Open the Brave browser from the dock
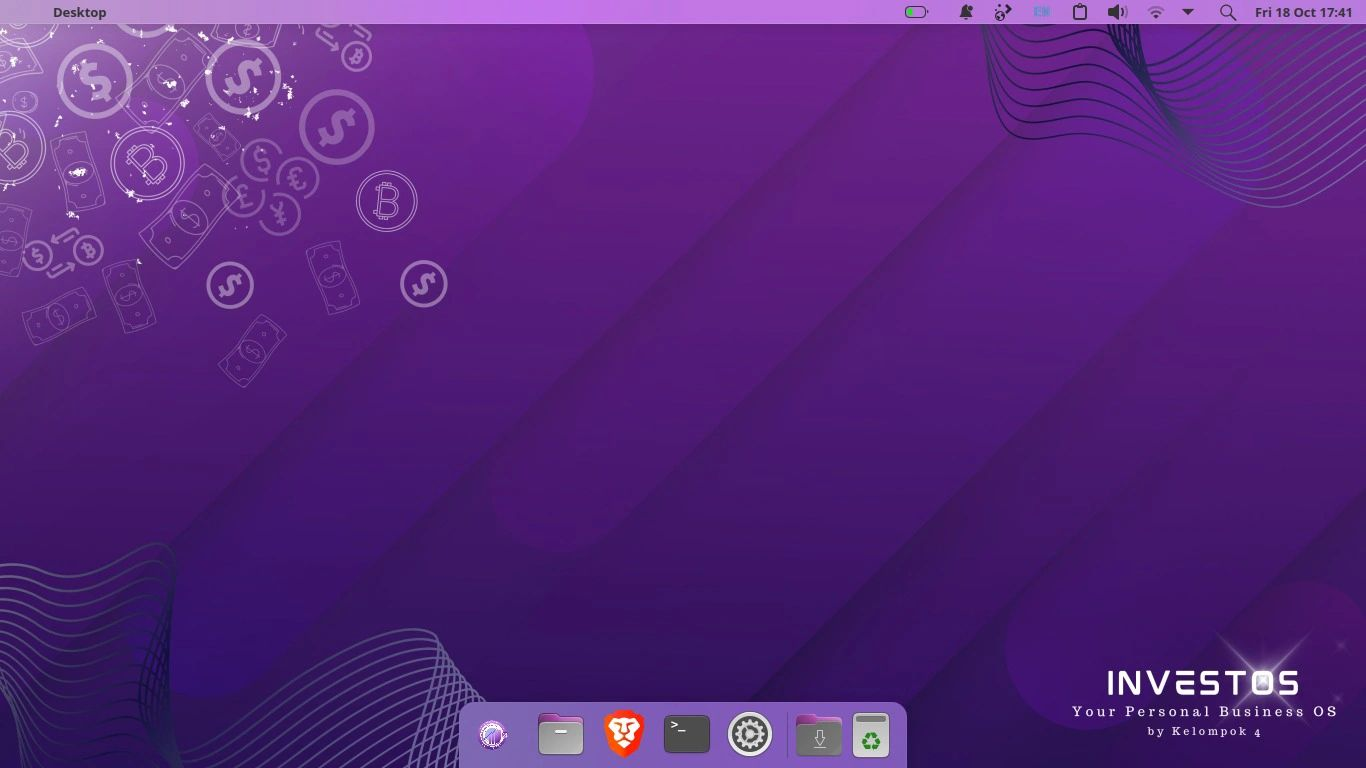1366x768 pixels. click(x=624, y=734)
